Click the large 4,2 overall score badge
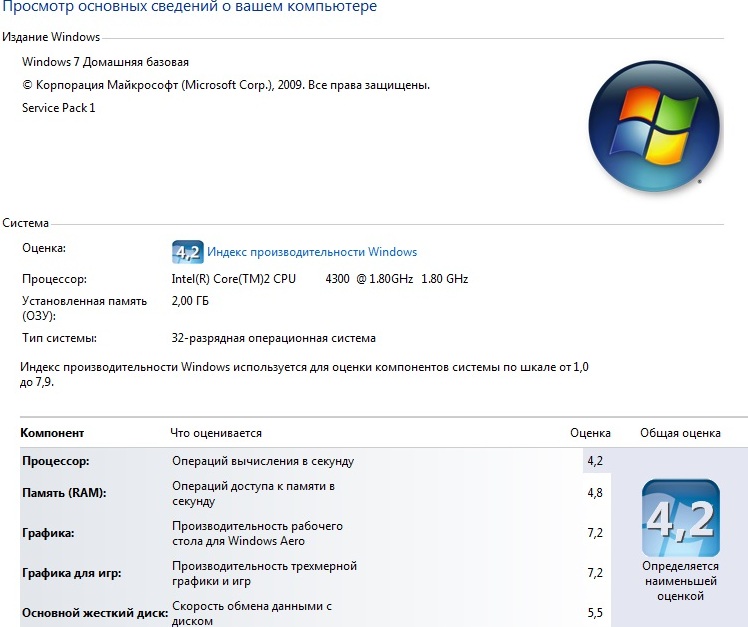Image resolution: width=748 pixels, height=627 pixels. pyautogui.click(x=680, y=518)
